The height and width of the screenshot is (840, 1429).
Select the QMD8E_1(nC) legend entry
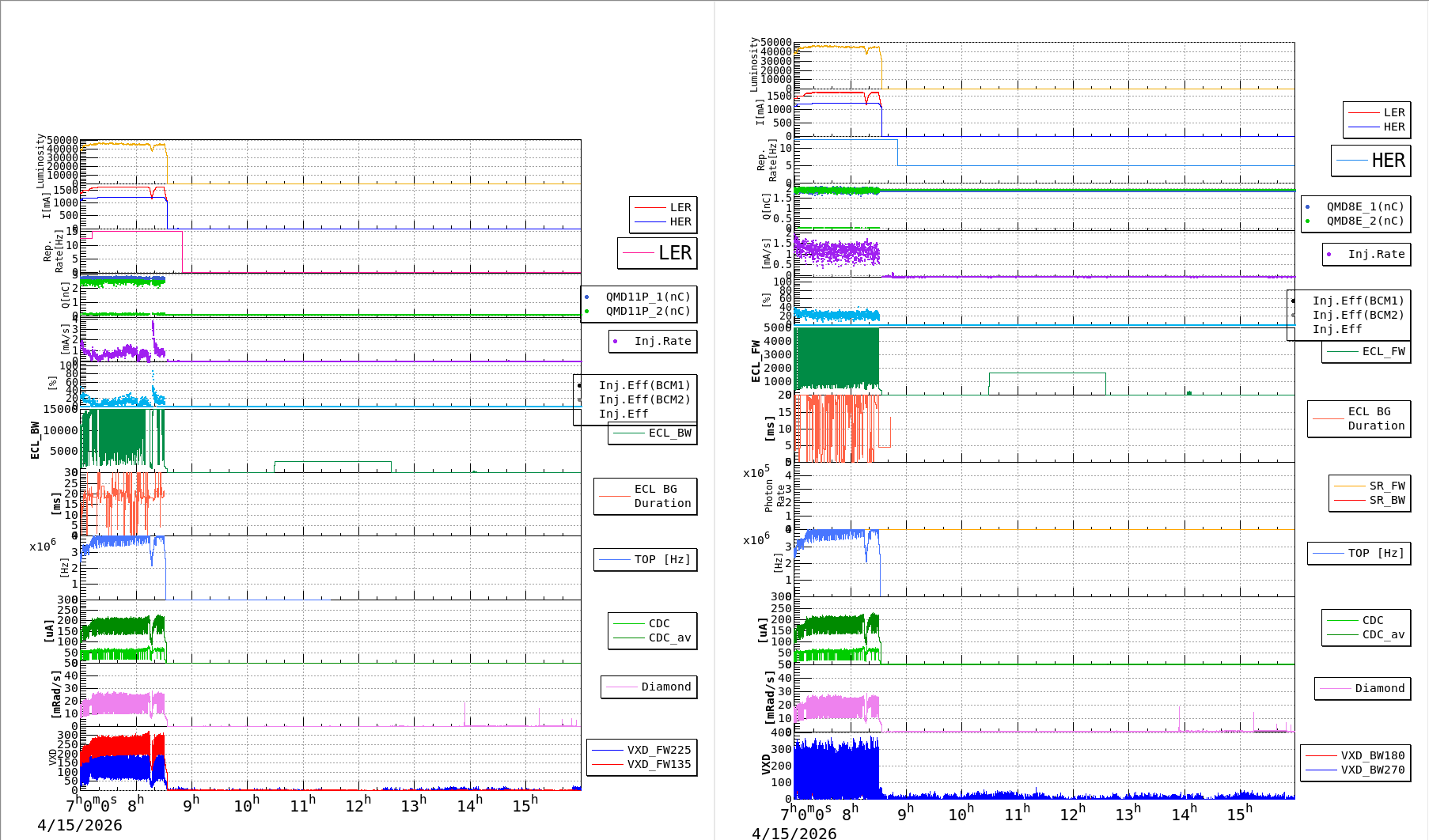tap(1364, 206)
